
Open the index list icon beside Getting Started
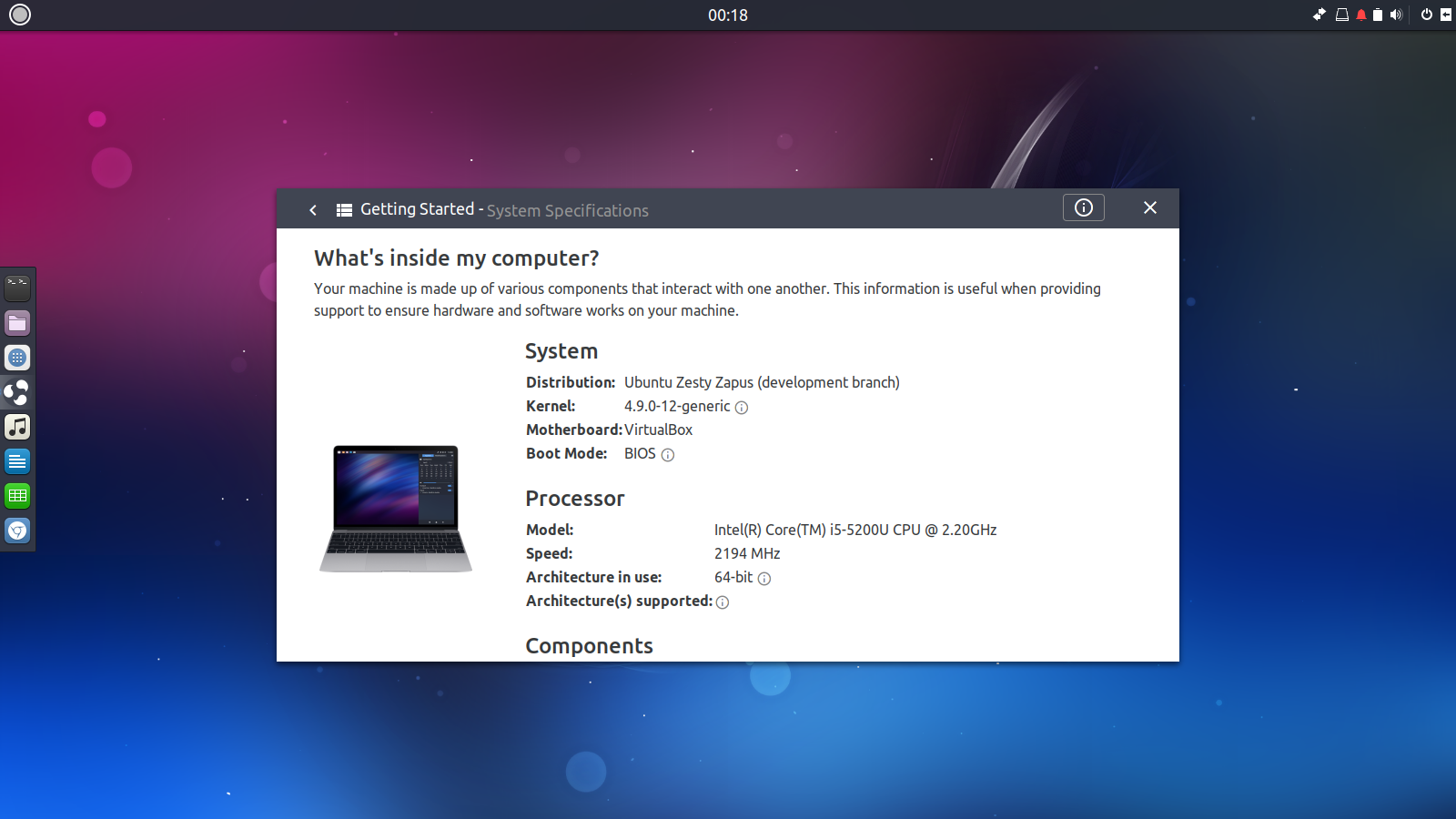344,210
